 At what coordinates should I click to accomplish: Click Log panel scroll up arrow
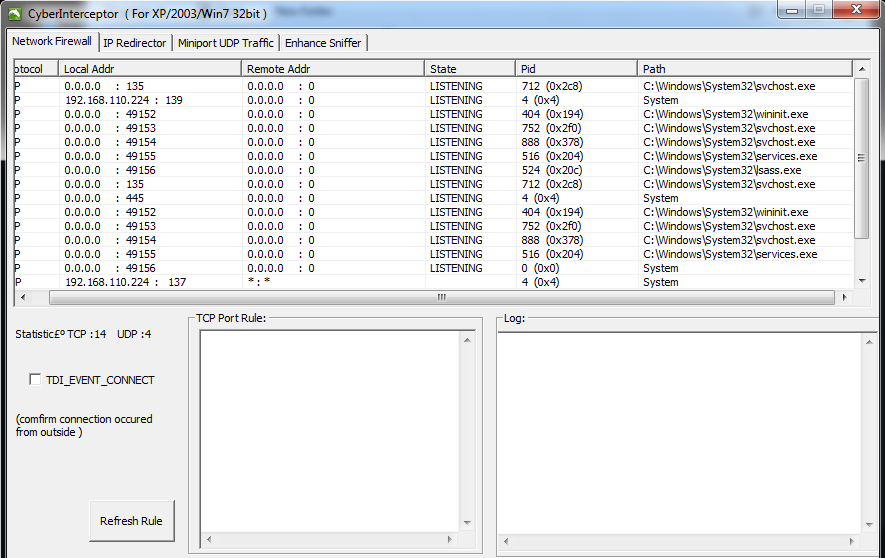(x=870, y=341)
